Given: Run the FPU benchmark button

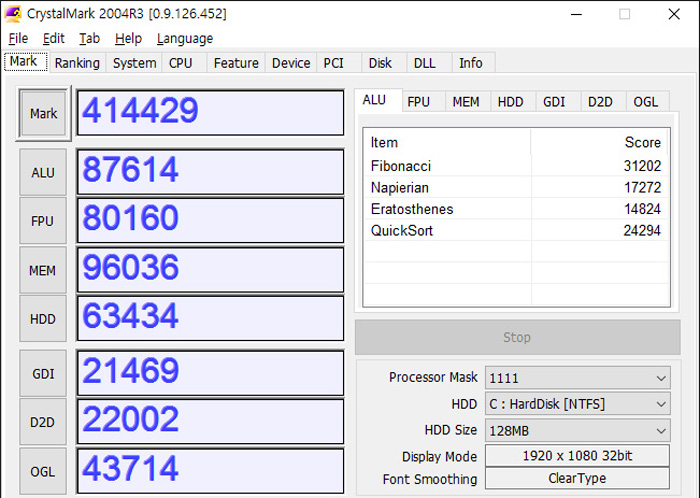Looking at the screenshot, I should [x=43, y=221].
